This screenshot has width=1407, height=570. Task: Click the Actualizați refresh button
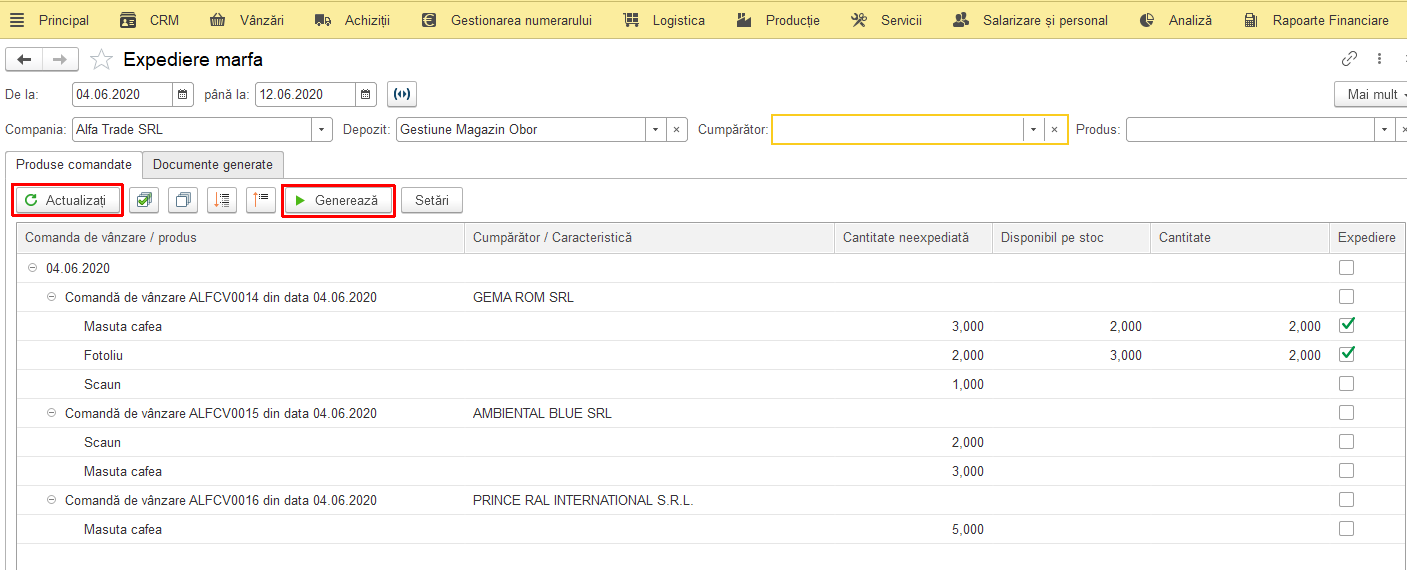pos(68,200)
